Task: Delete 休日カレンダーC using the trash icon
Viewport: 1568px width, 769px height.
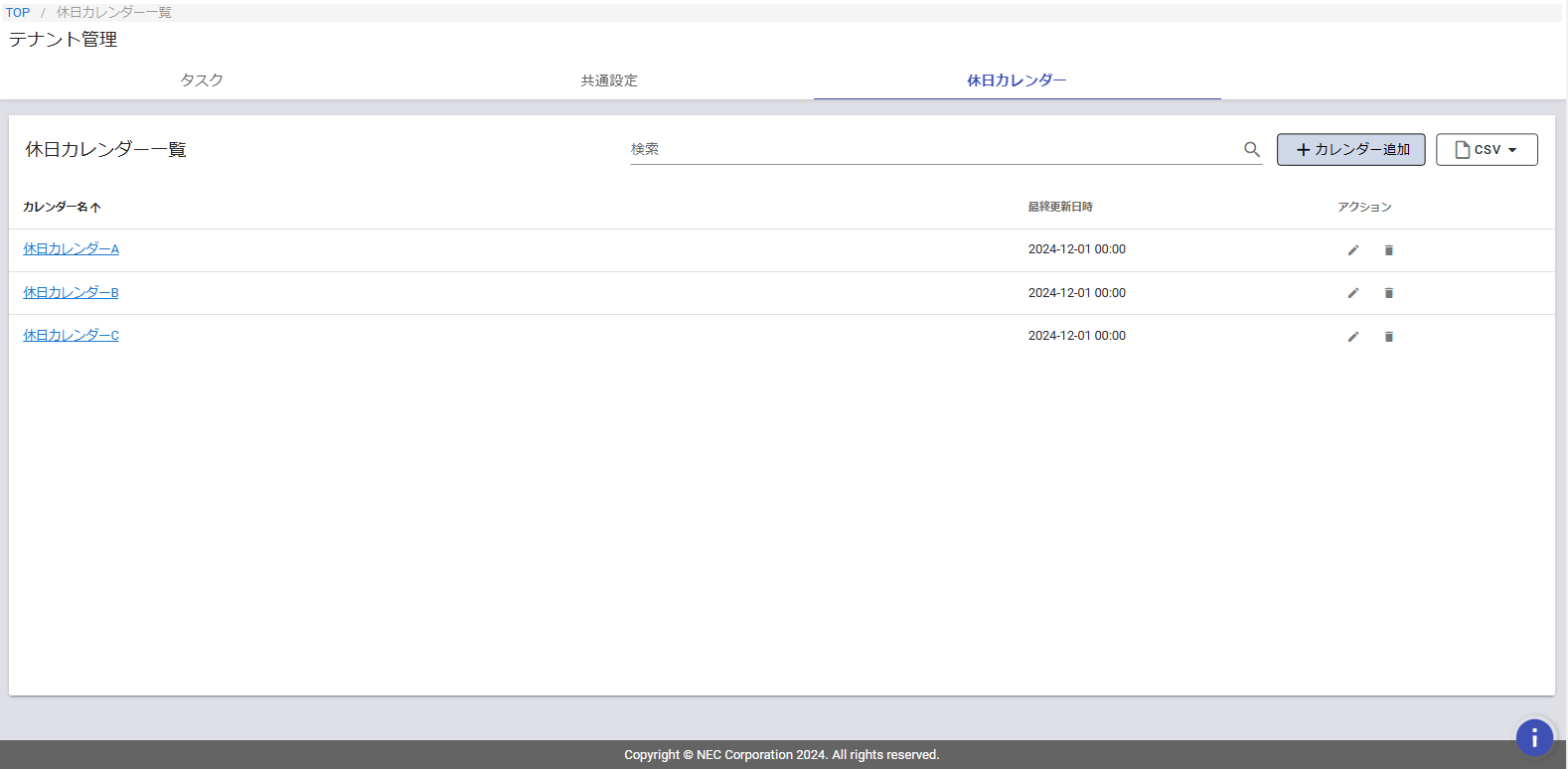Action: pyautogui.click(x=1388, y=337)
